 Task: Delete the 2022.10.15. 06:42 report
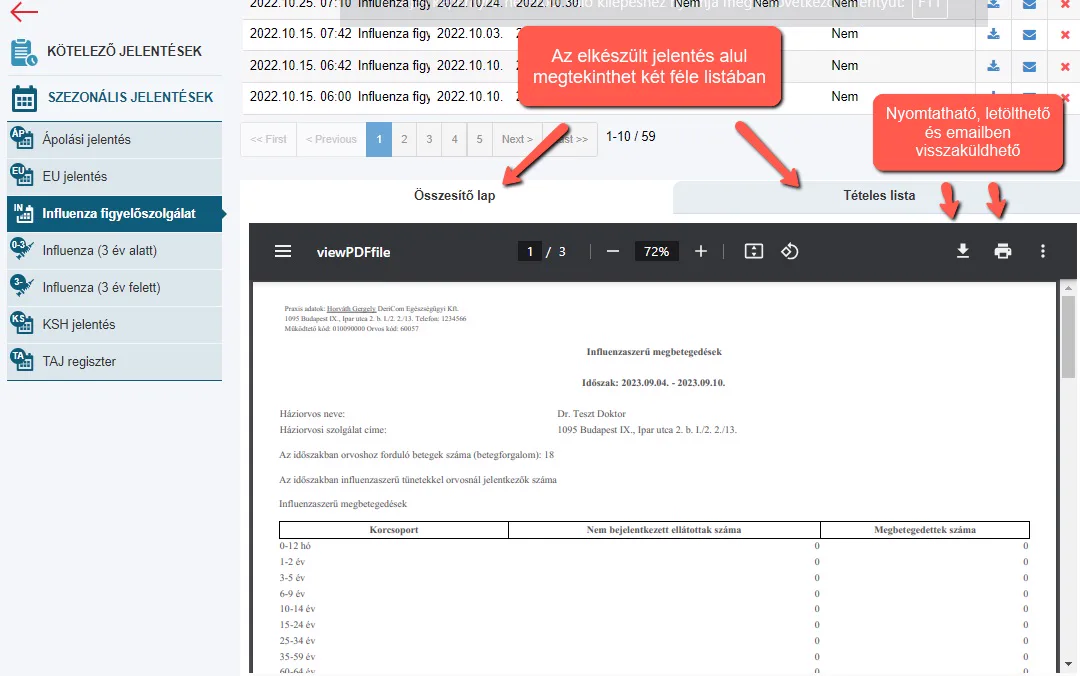[1066, 66]
